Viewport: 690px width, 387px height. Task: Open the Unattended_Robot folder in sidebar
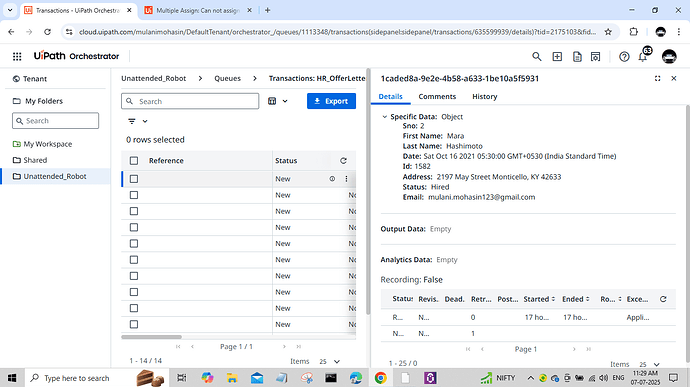coord(55,176)
